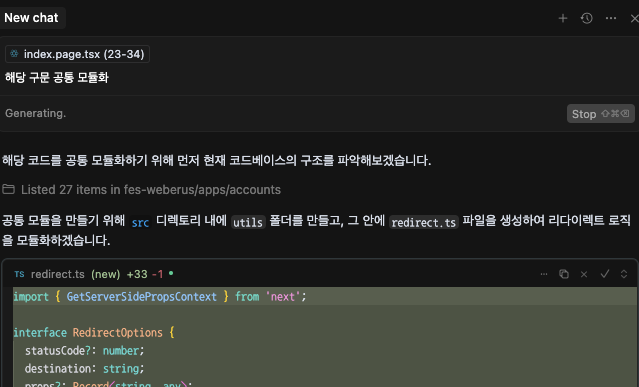This screenshot has height=387, width=639.
Task: Close the chat panel
Action: pyautogui.click(x=635, y=18)
